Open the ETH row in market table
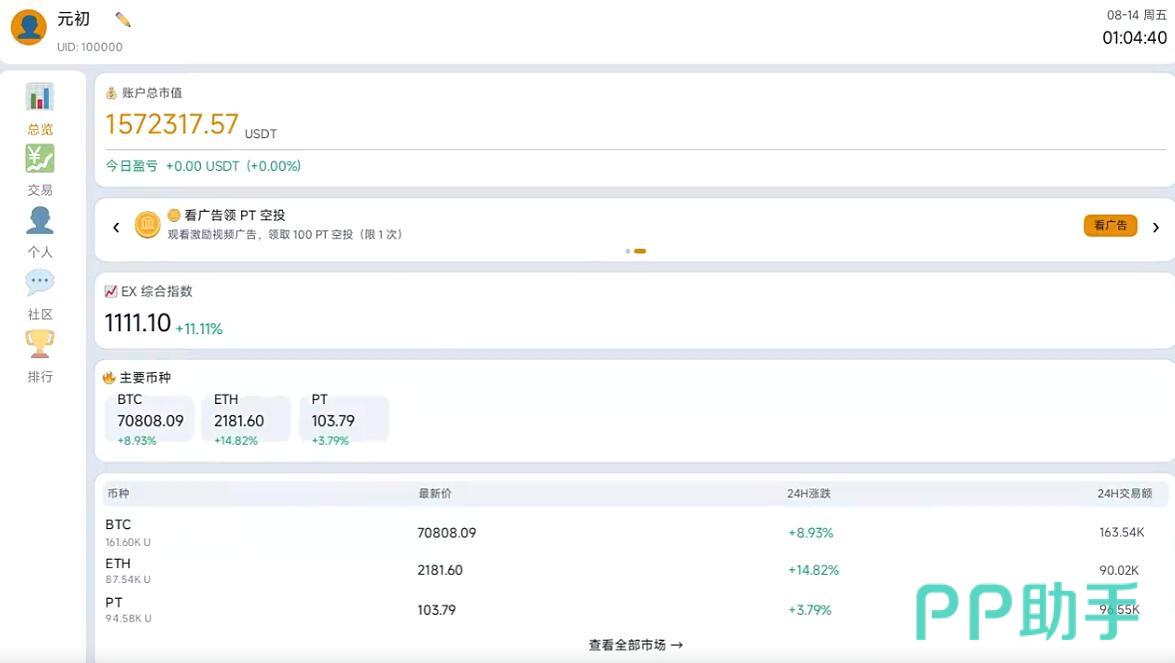Image resolution: width=1175 pixels, height=663 pixels. [x=634, y=570]
